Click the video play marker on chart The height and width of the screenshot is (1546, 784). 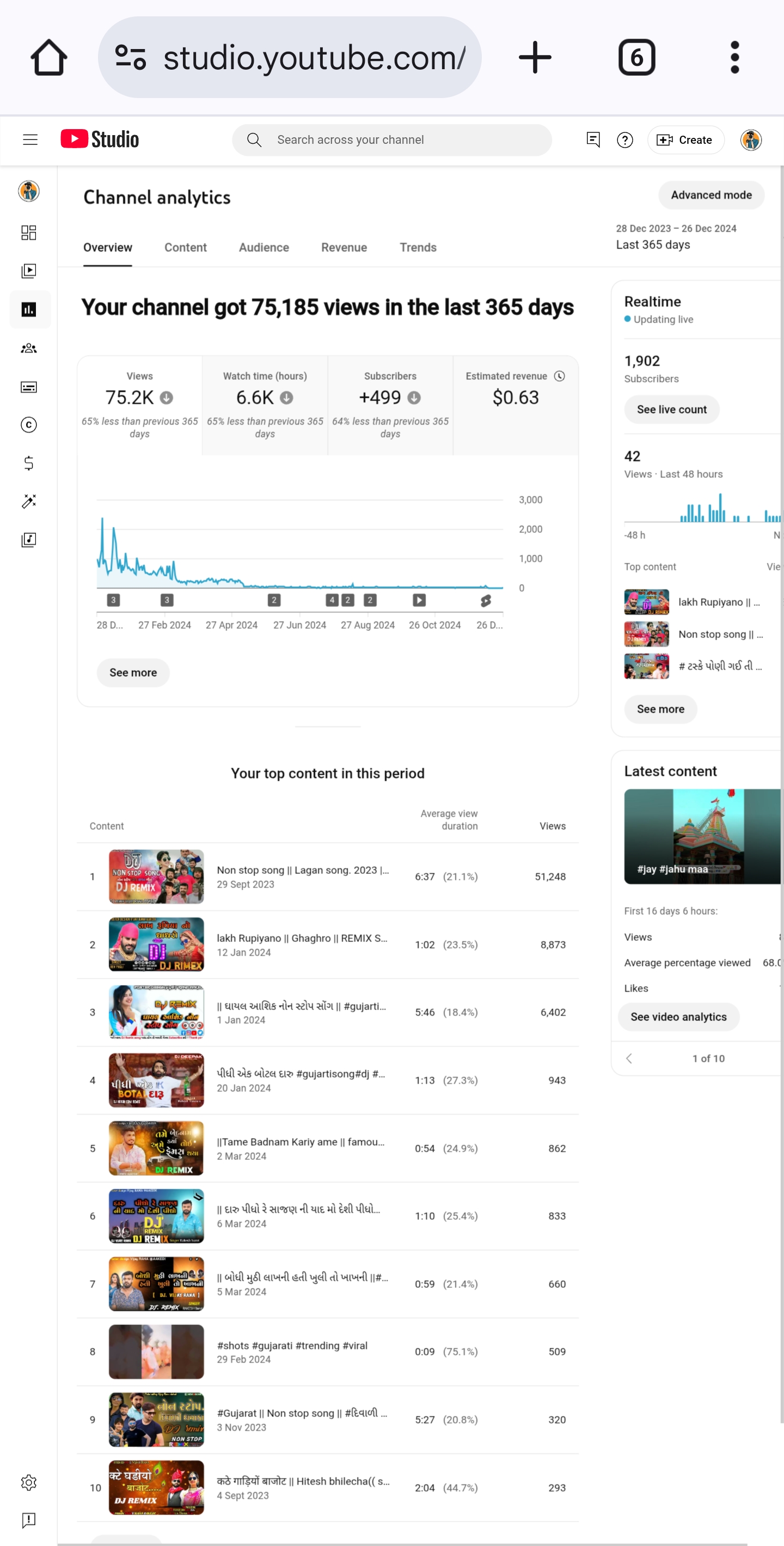coord(419,600)
